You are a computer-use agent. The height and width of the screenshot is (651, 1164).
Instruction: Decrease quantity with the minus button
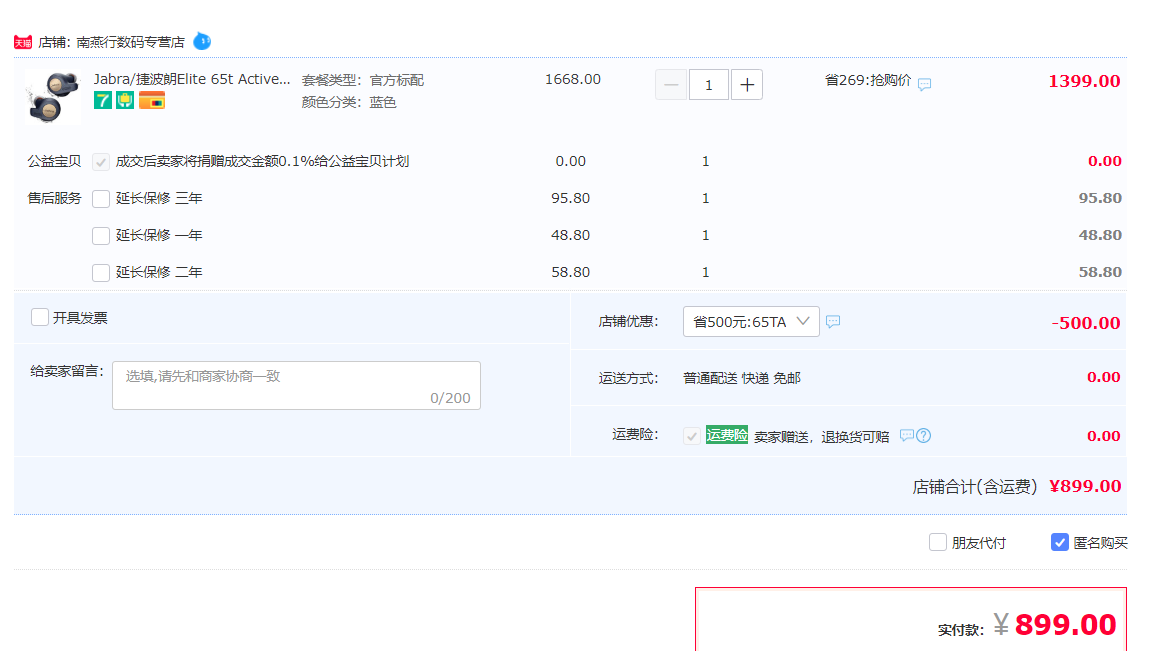[670, 85]
